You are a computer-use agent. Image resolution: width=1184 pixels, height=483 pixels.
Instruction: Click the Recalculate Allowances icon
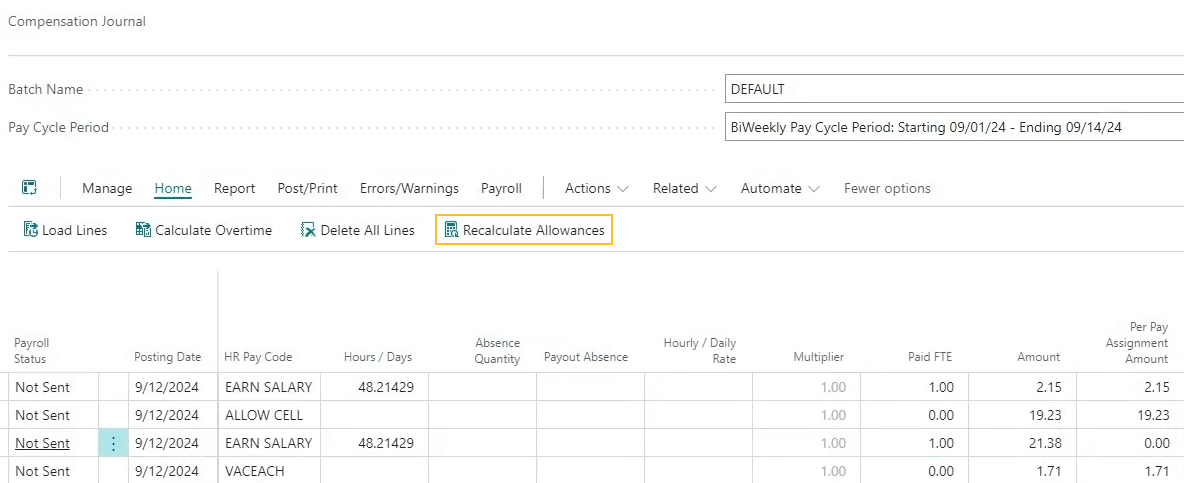pos(451,230)
